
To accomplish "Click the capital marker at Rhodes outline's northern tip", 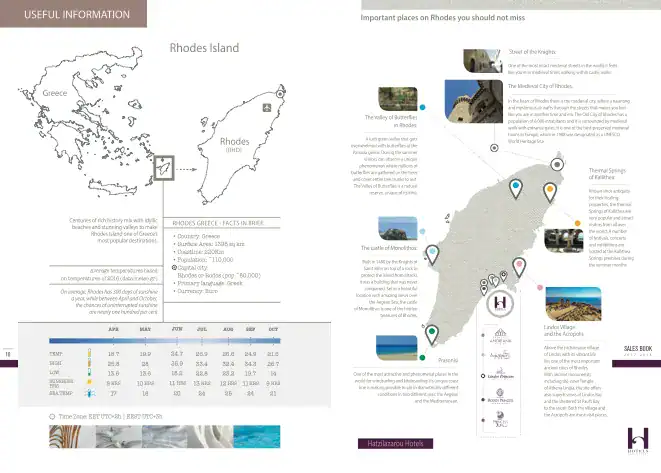I will pyautogui.click(x=280, y=94).
